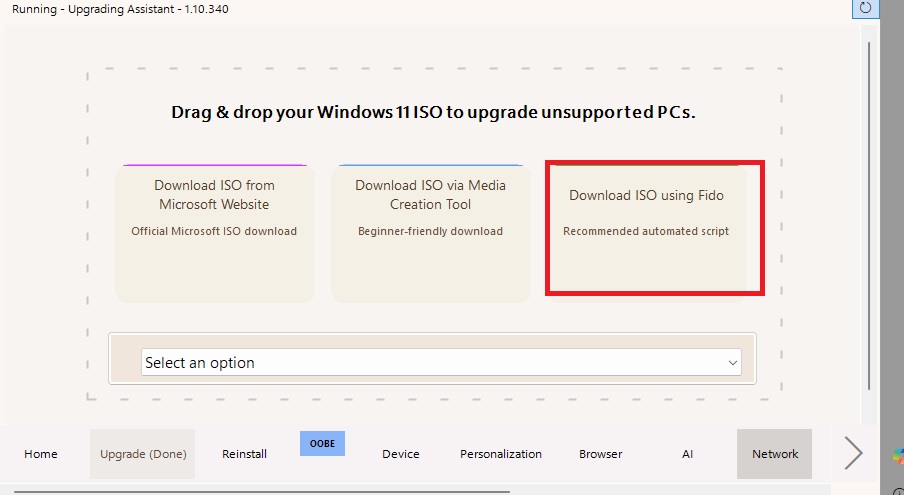Click the horizontal scrollbar below the tabs
Viewport: 904px width, 495px height.
coord(260,492)
